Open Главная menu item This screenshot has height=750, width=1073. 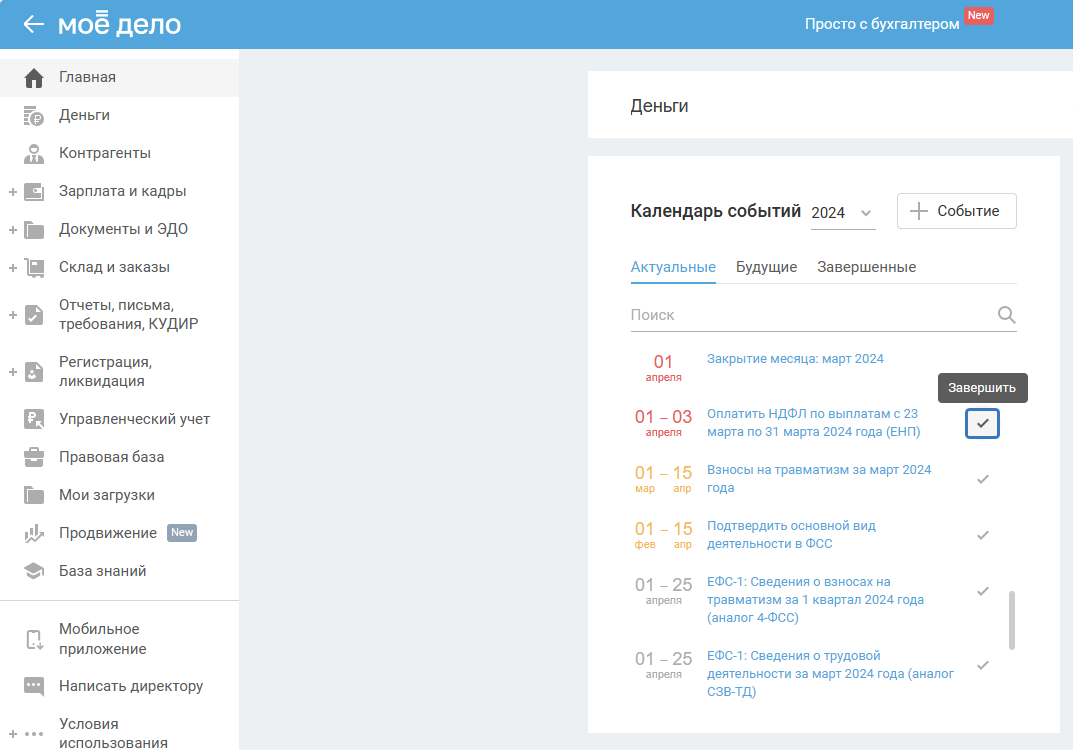click(119, 77)
